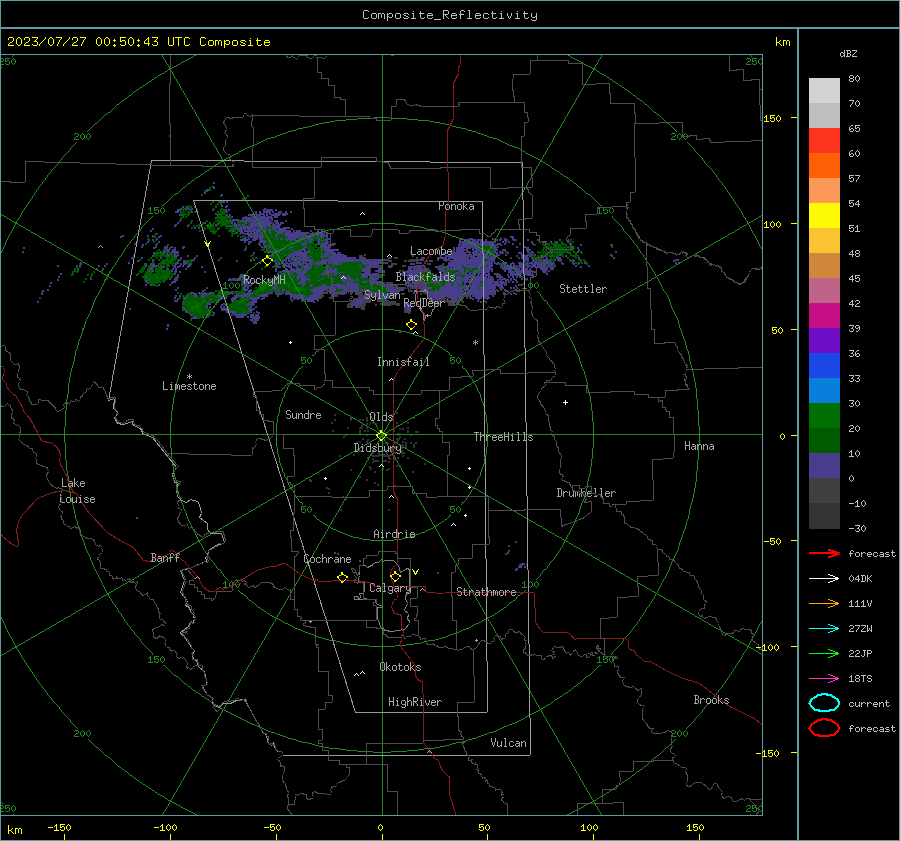Click the Sylvan label
The width and height of the screenshot is (900, 841).
pos(382,295)
